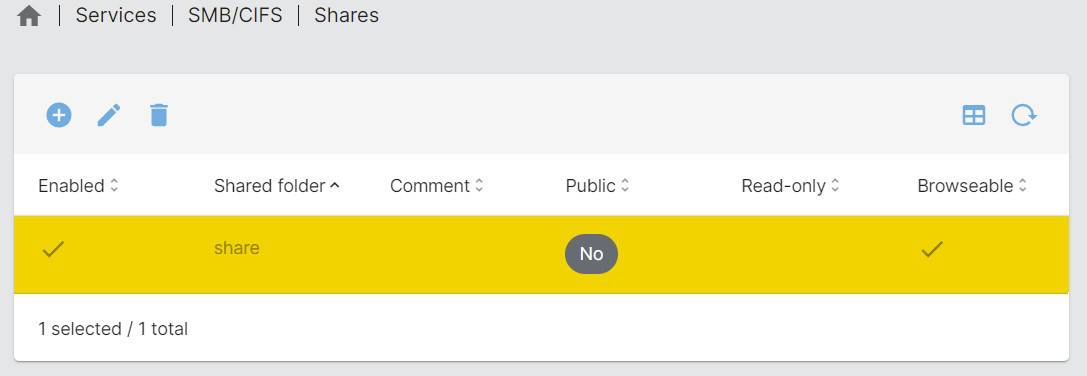Toggle the Browseable checkmark for share
This screenshot has width=1087, height=376.
point(932,249)
